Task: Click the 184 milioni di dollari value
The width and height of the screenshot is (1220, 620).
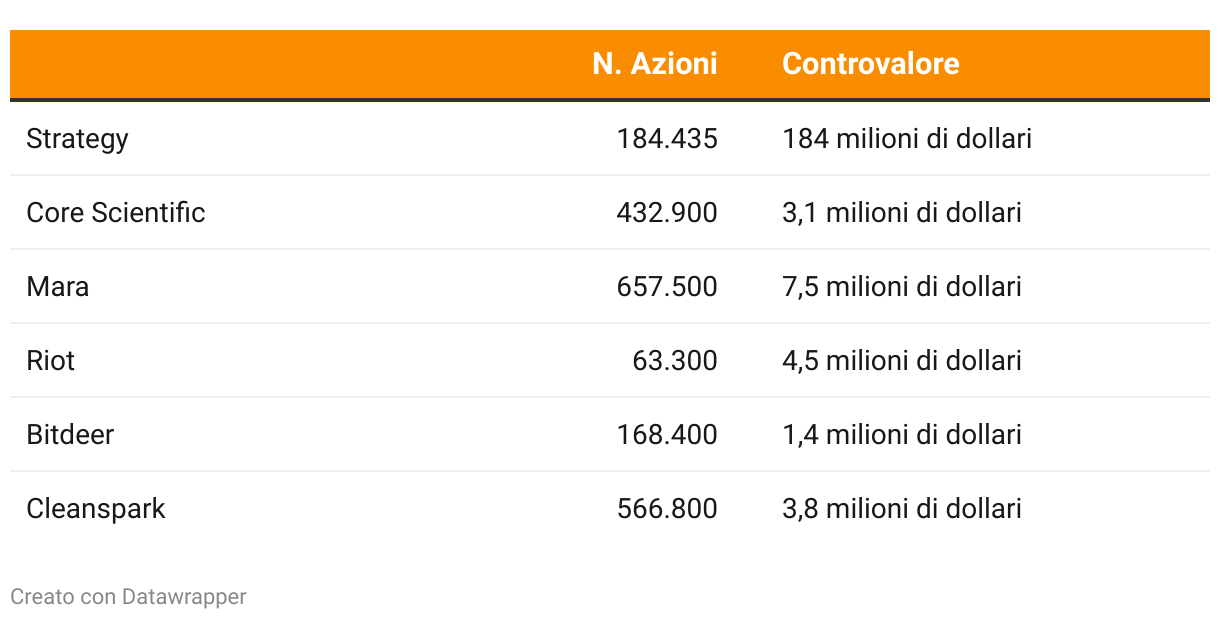Action: pyautogui.click(x=906, y=138)
